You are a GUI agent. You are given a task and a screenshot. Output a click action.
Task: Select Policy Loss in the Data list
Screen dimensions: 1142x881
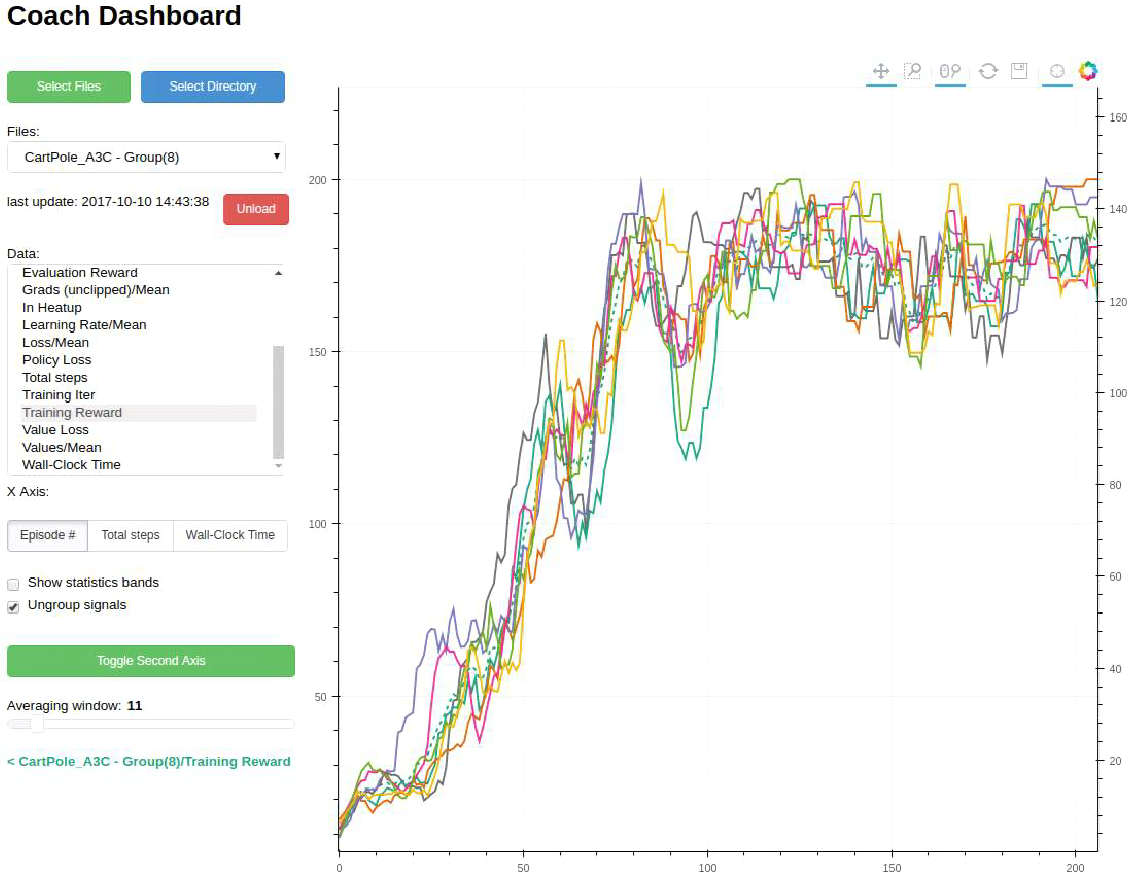click(57, 360)
